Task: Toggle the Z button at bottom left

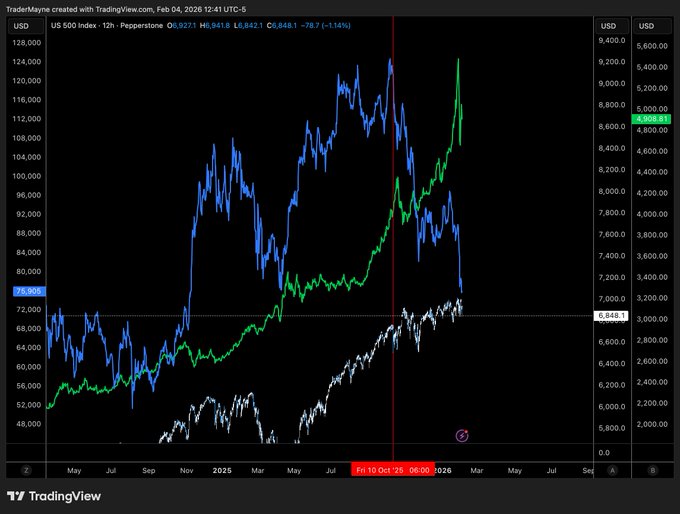Action: coord(26,469)
